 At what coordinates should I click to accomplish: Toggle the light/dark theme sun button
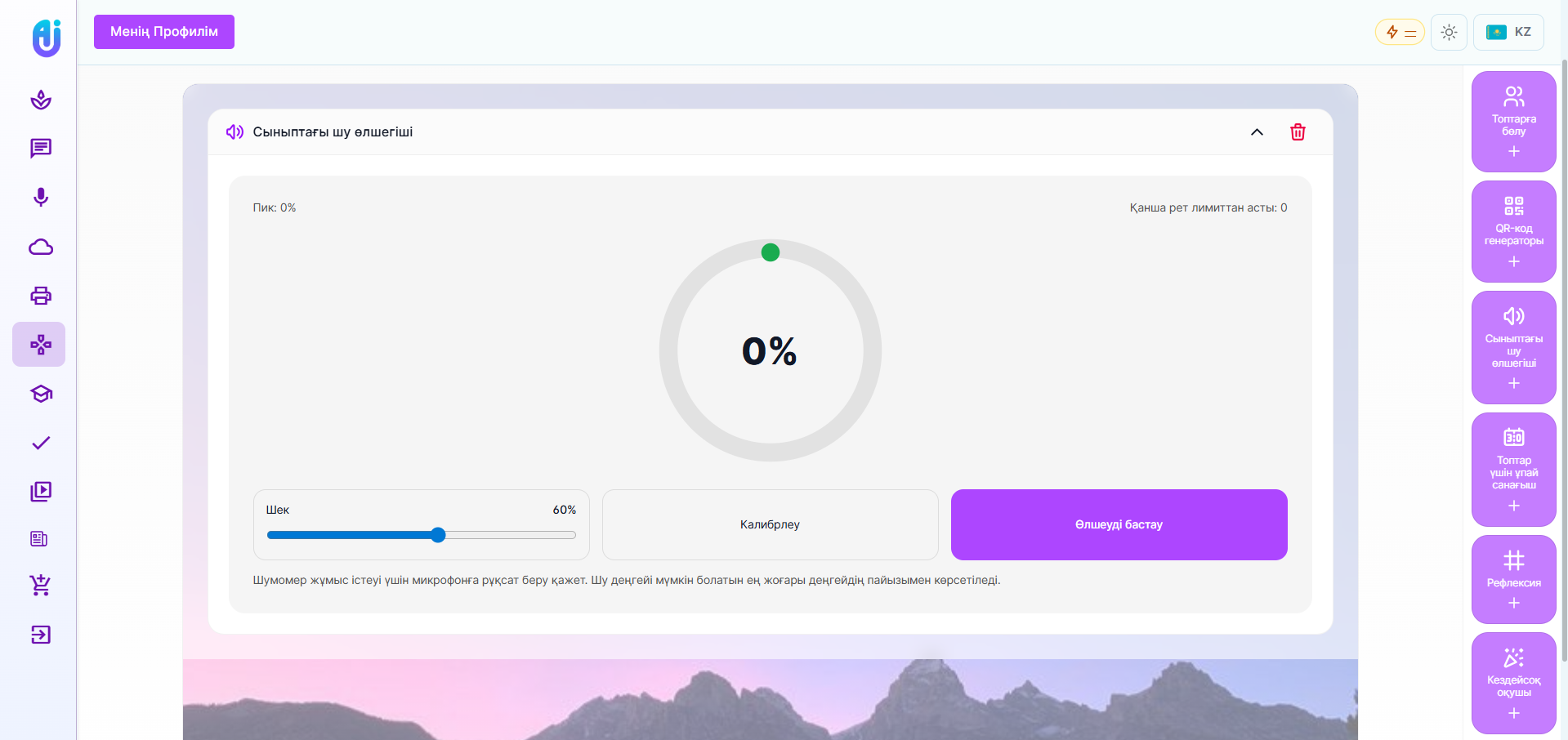(1449, 33)
